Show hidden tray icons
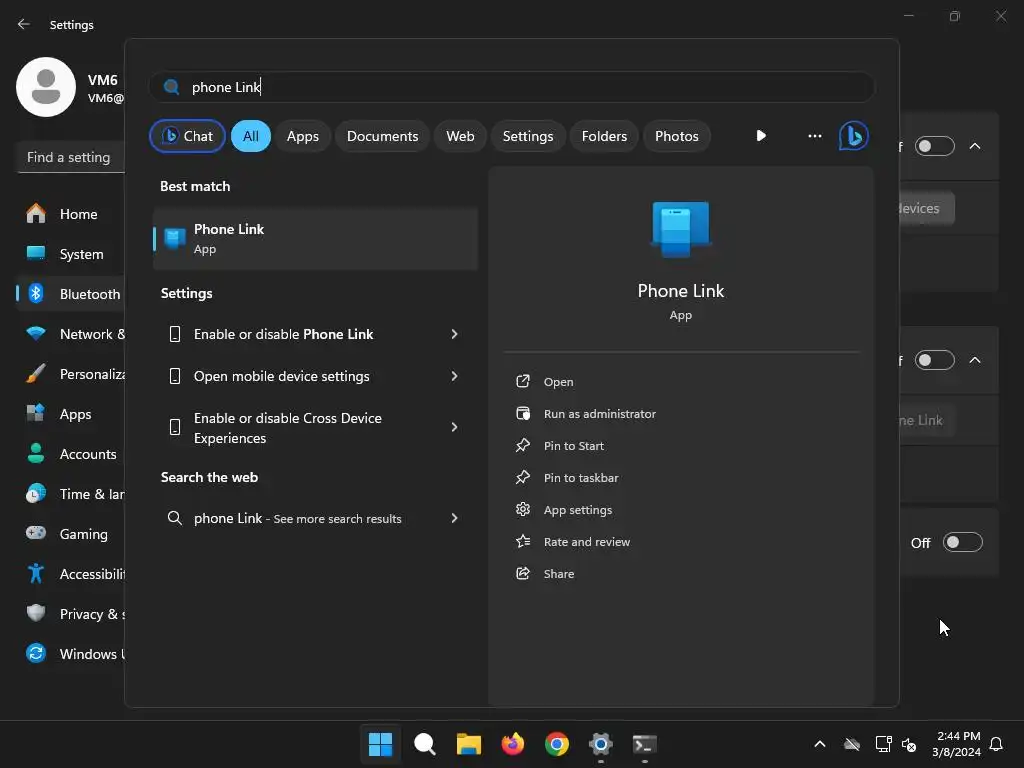Viewport: 1024px width, 768px height. pyautogui.click(x=820, y=744)
